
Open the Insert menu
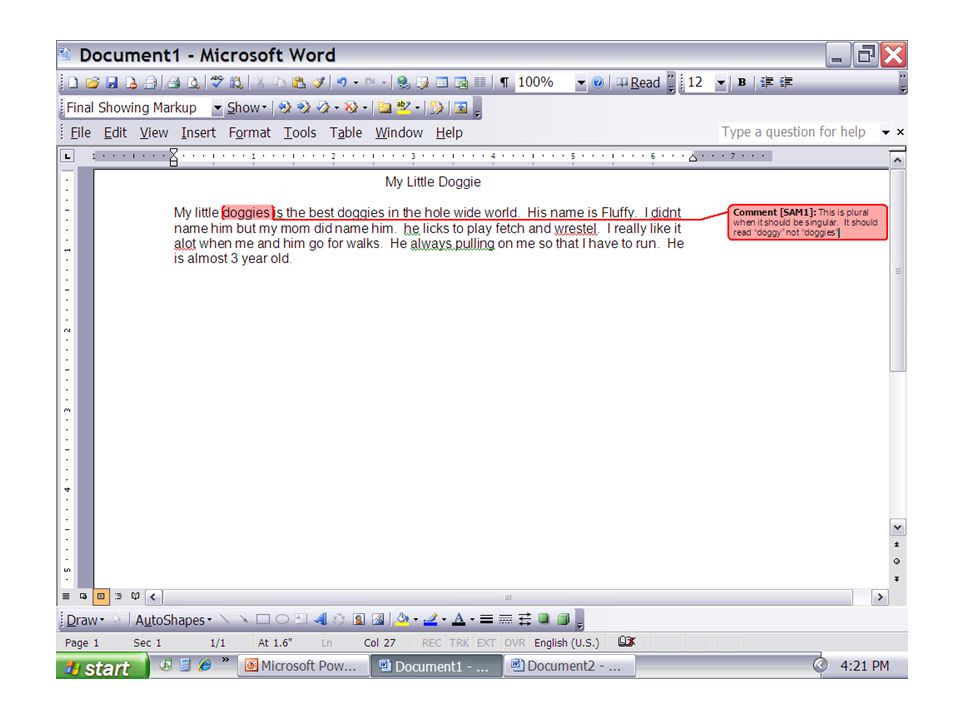pos(198,133)
